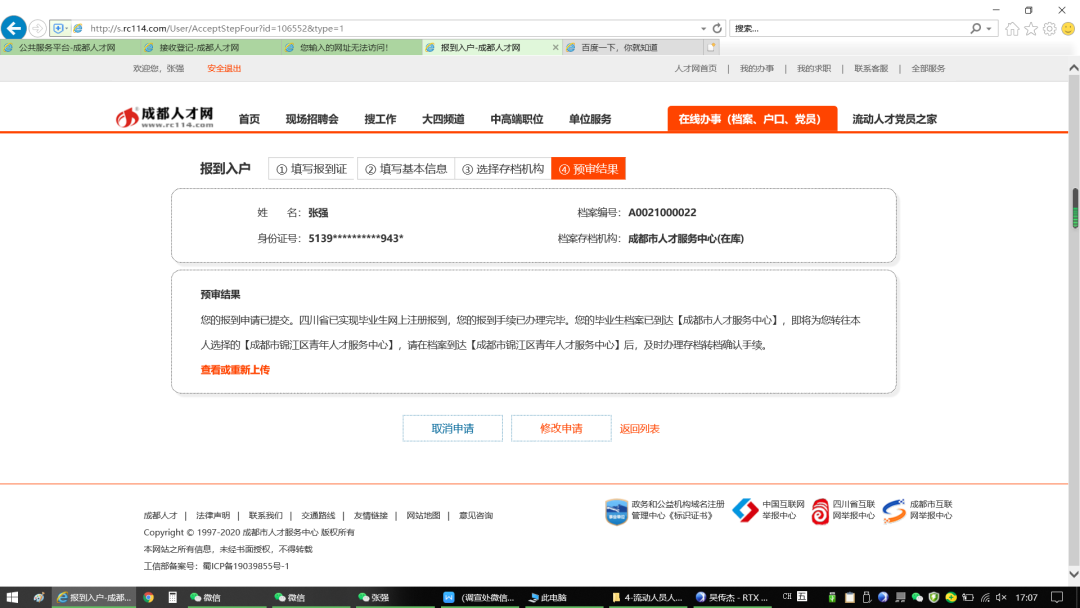Open the 查看或重新上传 link
The image size is (1080, 608).
235,370
